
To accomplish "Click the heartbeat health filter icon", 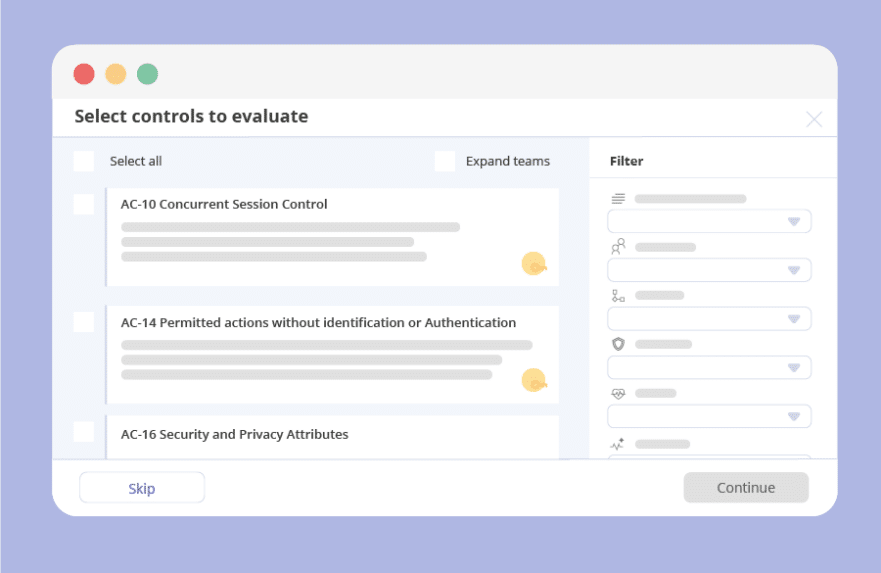I will point(618,394).
